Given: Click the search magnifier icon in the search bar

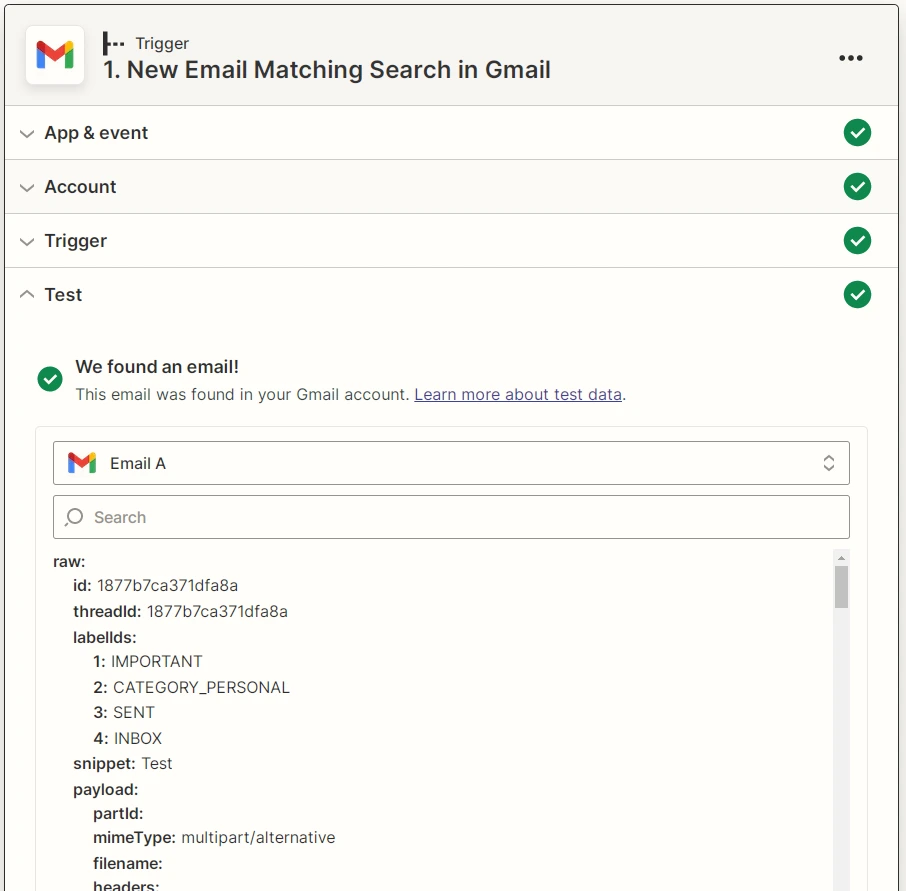Looking at the screenshot, I should [x=73, y=517].
